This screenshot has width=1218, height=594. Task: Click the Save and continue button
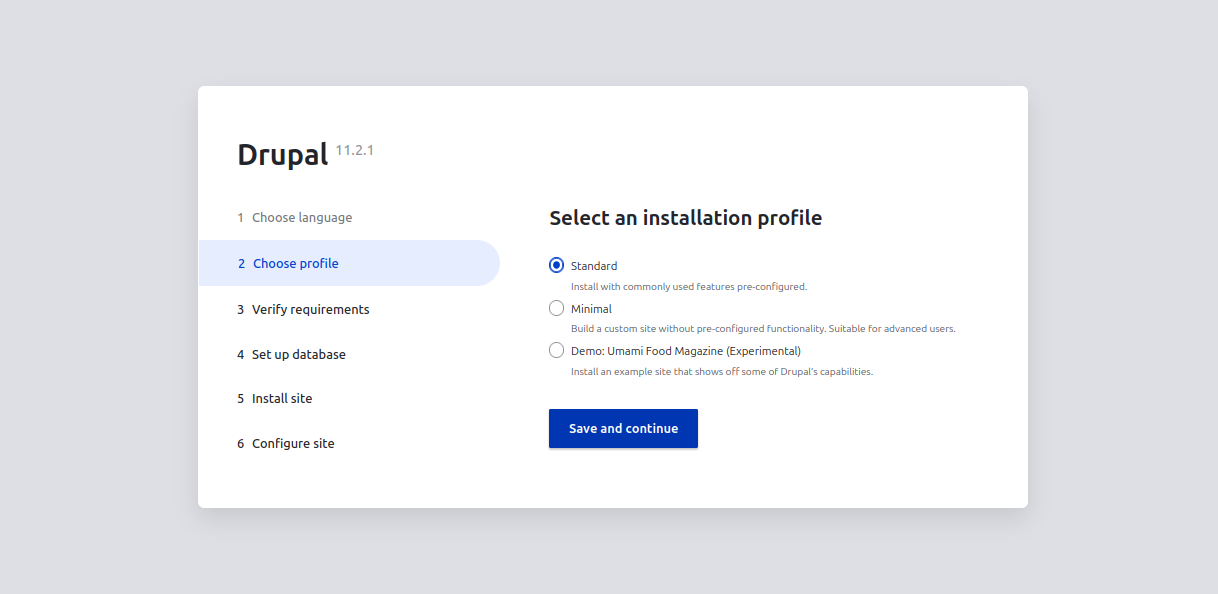[623, 428]
